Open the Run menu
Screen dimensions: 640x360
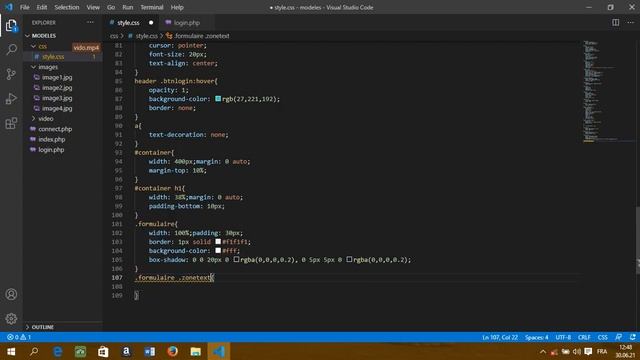[x=128, y=7]
